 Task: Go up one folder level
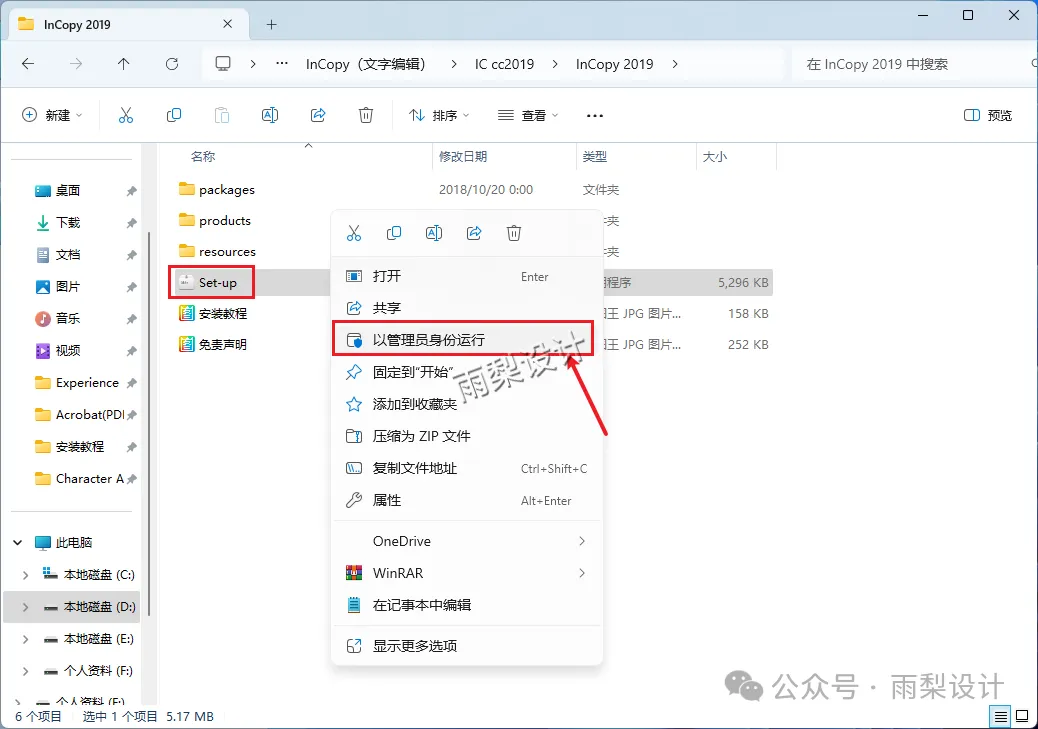click(x=124, y=64)
